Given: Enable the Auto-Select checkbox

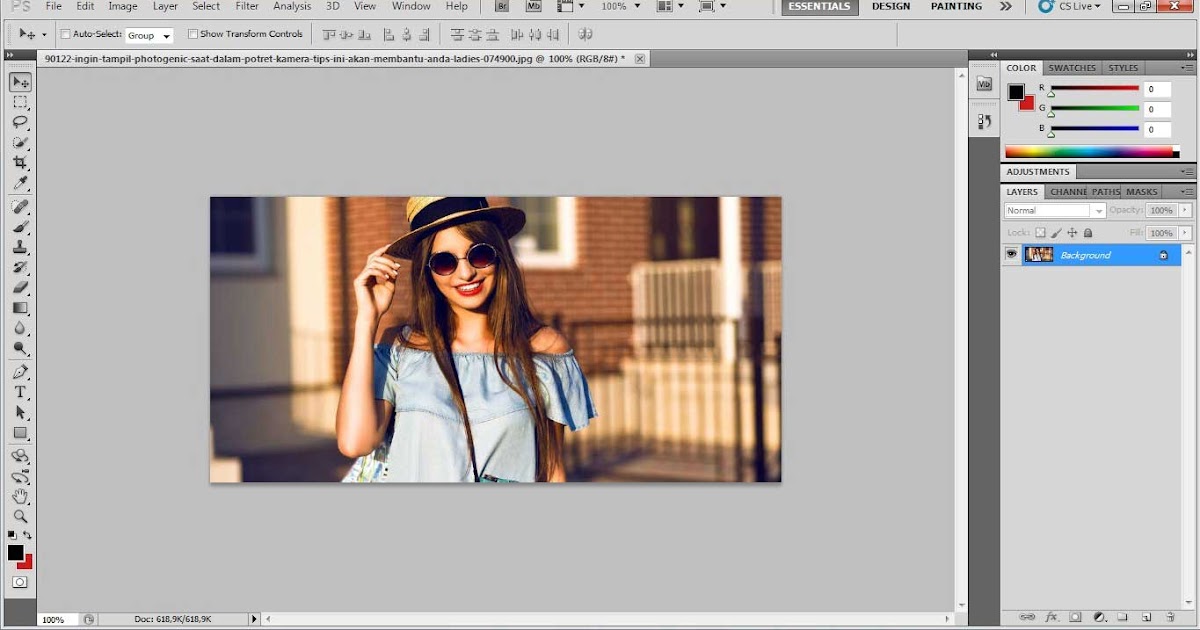Looking at the screenshot, I should [x=66, y=33].
